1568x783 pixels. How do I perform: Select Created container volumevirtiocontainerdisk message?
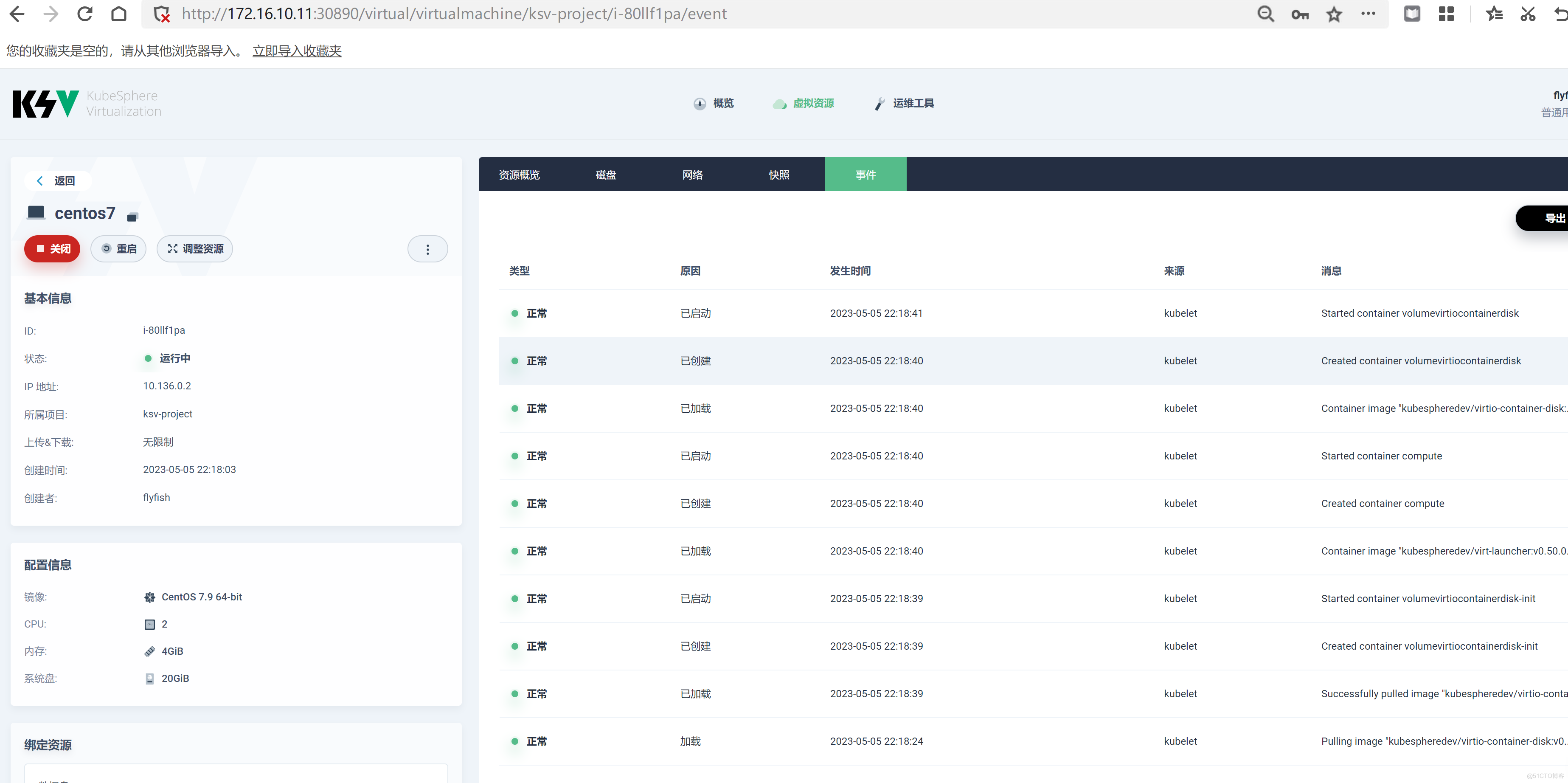1421,361
